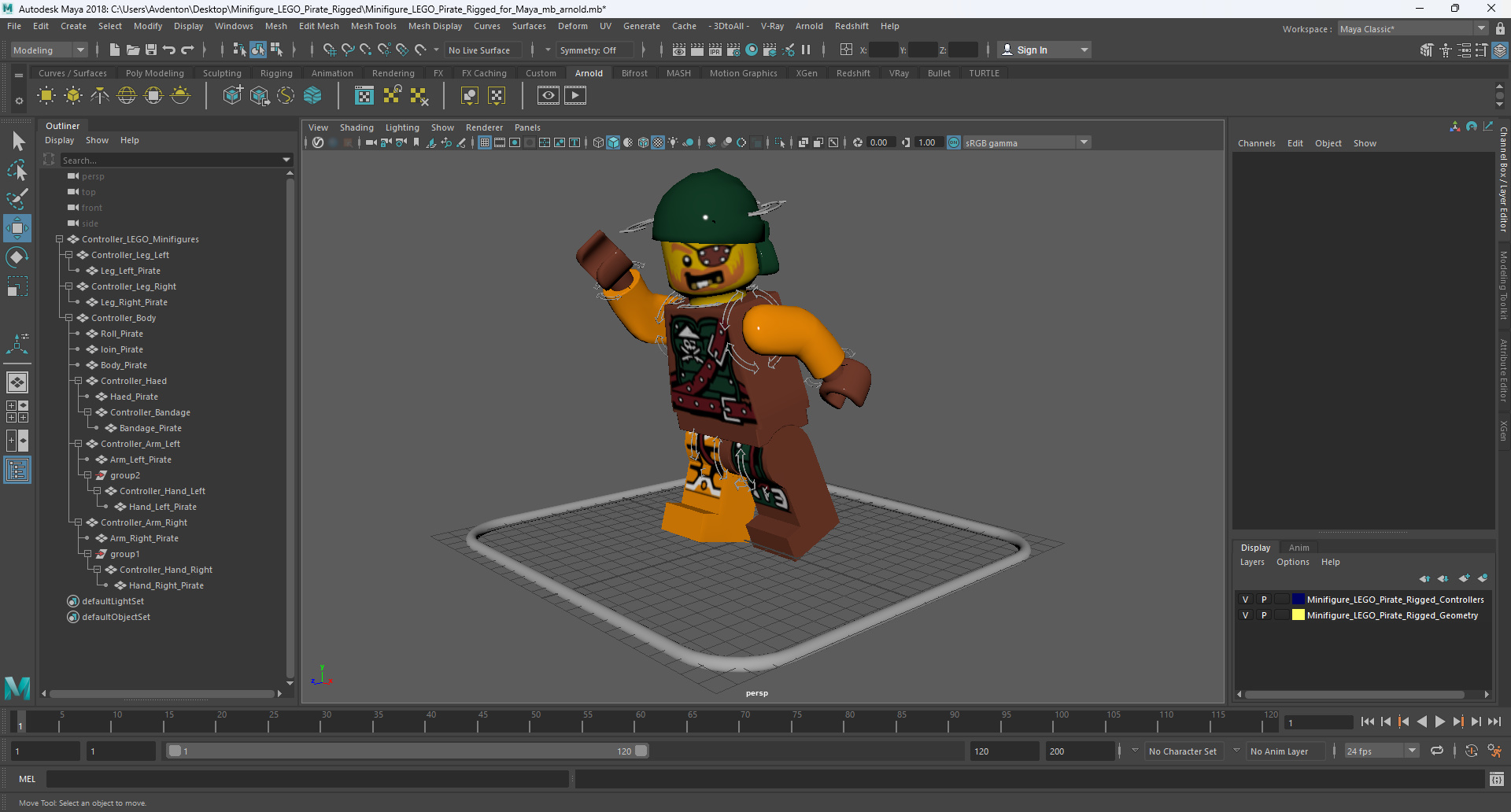Go to start of playback range
The width and height of the screenshot is (1511, 812).
pos(1368,722)
